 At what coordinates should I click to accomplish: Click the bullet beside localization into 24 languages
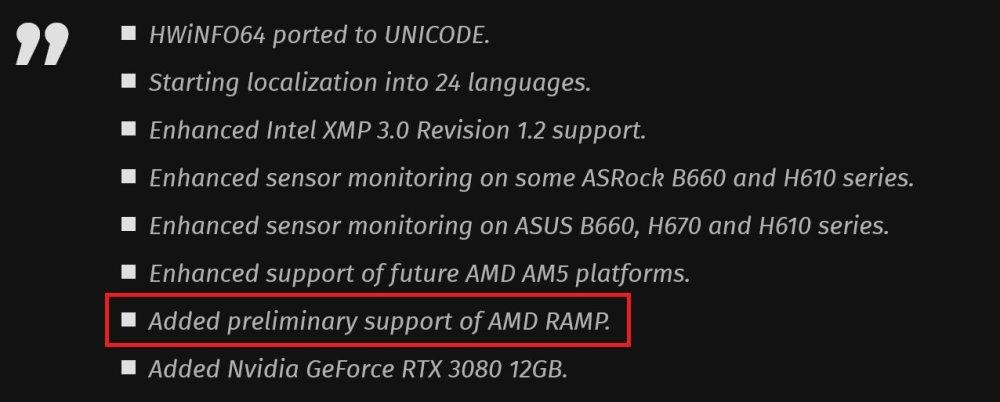click(x=129, y=81)
